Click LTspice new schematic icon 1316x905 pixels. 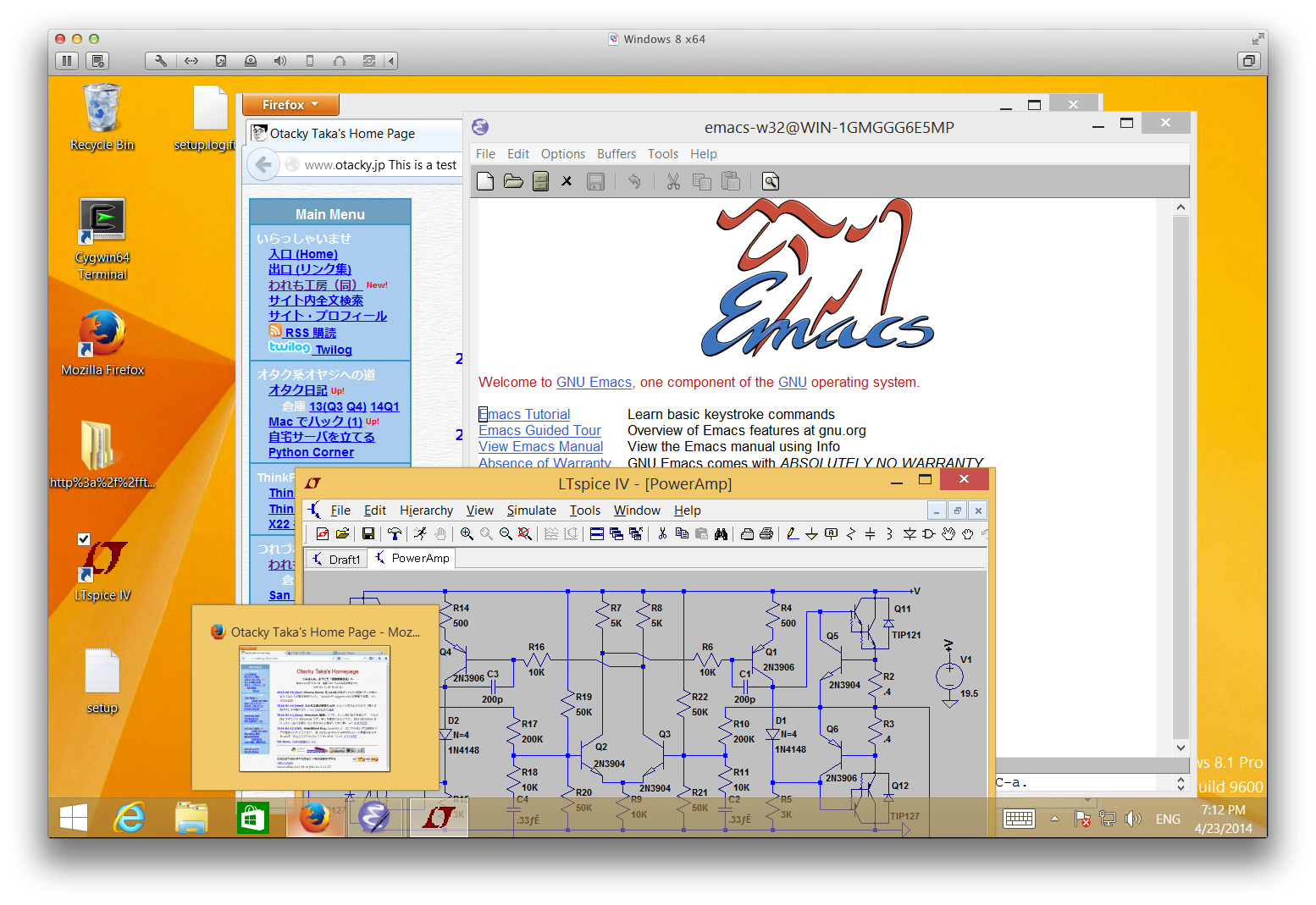322,533
